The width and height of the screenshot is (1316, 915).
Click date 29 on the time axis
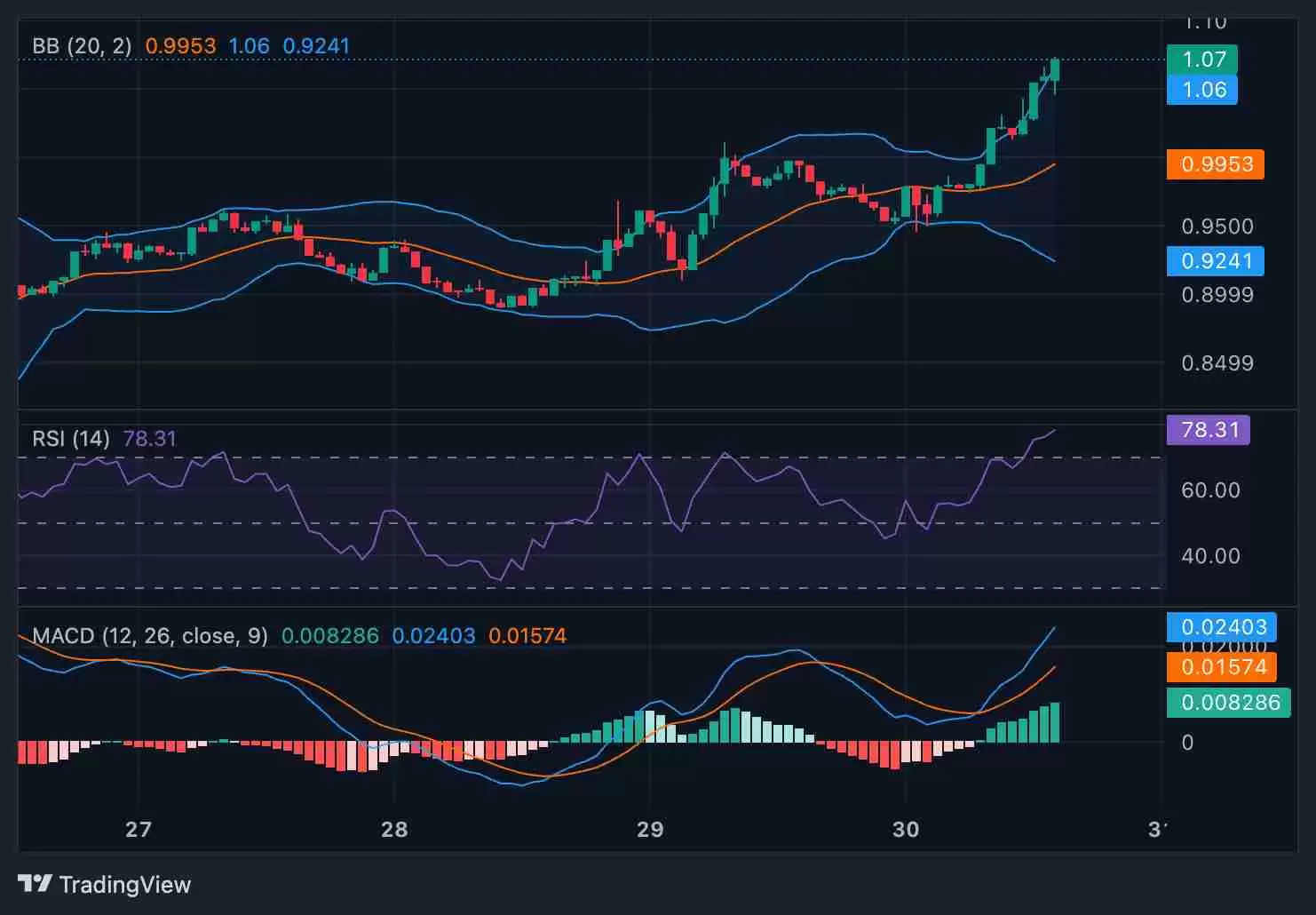click(x=649, y=830)
